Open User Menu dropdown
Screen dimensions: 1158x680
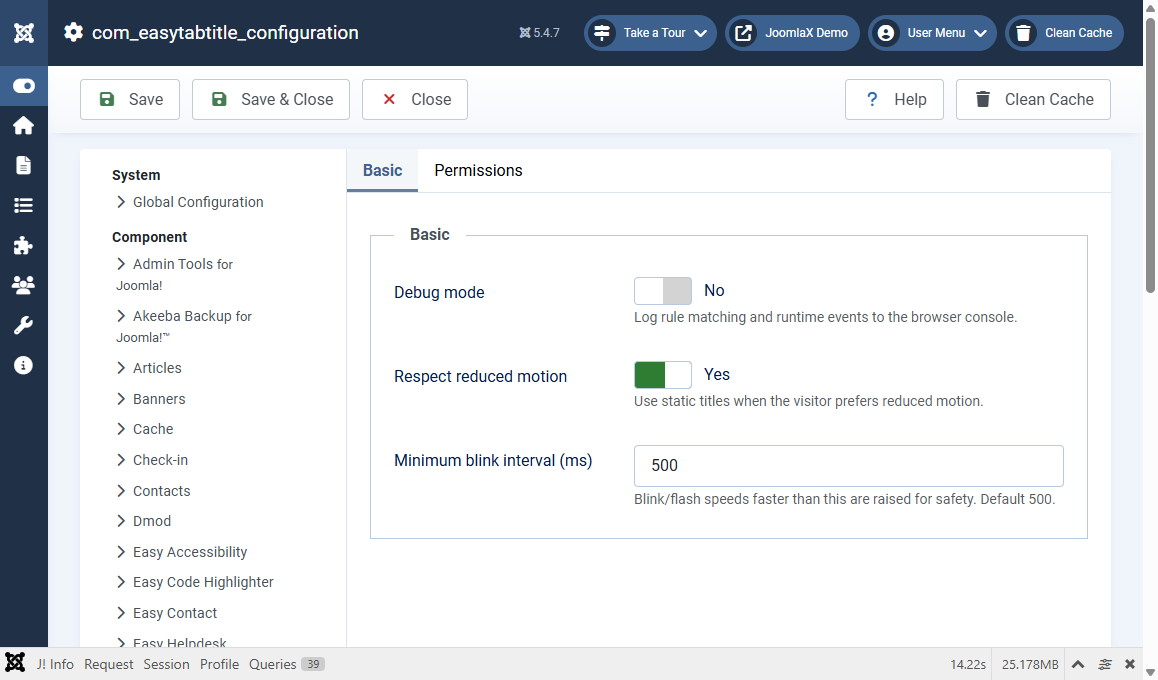[x=932, y=32]
